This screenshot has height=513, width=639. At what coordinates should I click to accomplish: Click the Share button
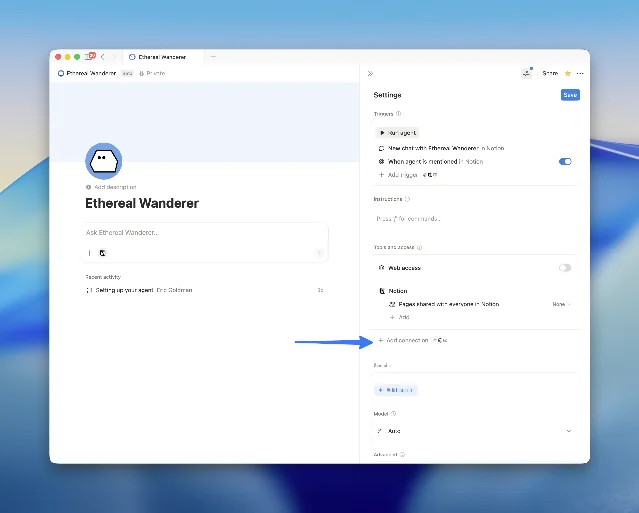click(x=550, y=73)
